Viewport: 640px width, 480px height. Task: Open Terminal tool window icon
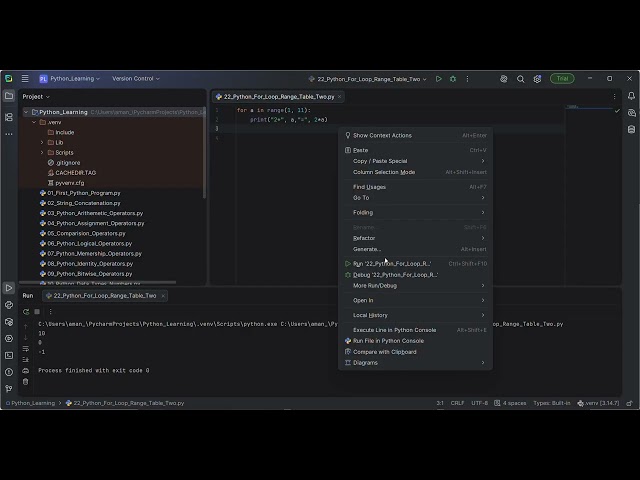tap(9, 355)
